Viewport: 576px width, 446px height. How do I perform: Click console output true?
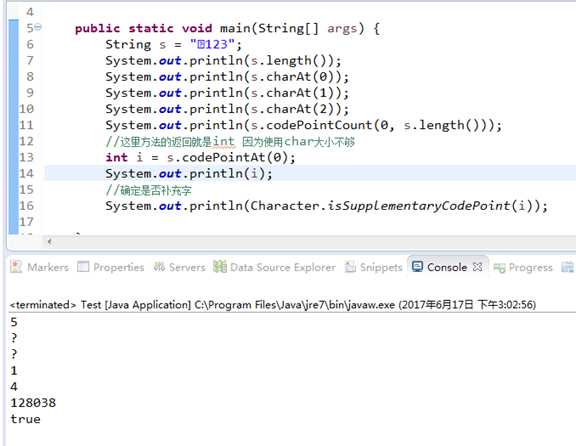pos(25,419)
